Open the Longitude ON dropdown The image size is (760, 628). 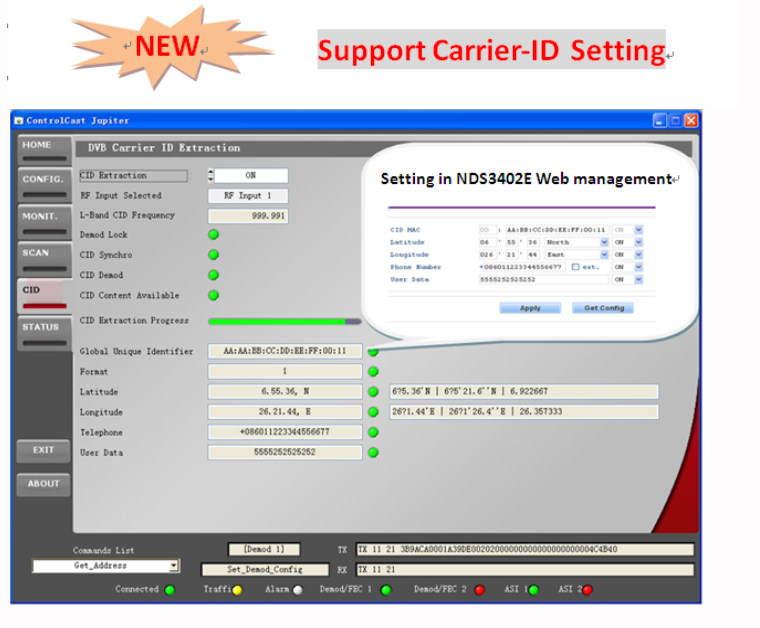(628, 254)
